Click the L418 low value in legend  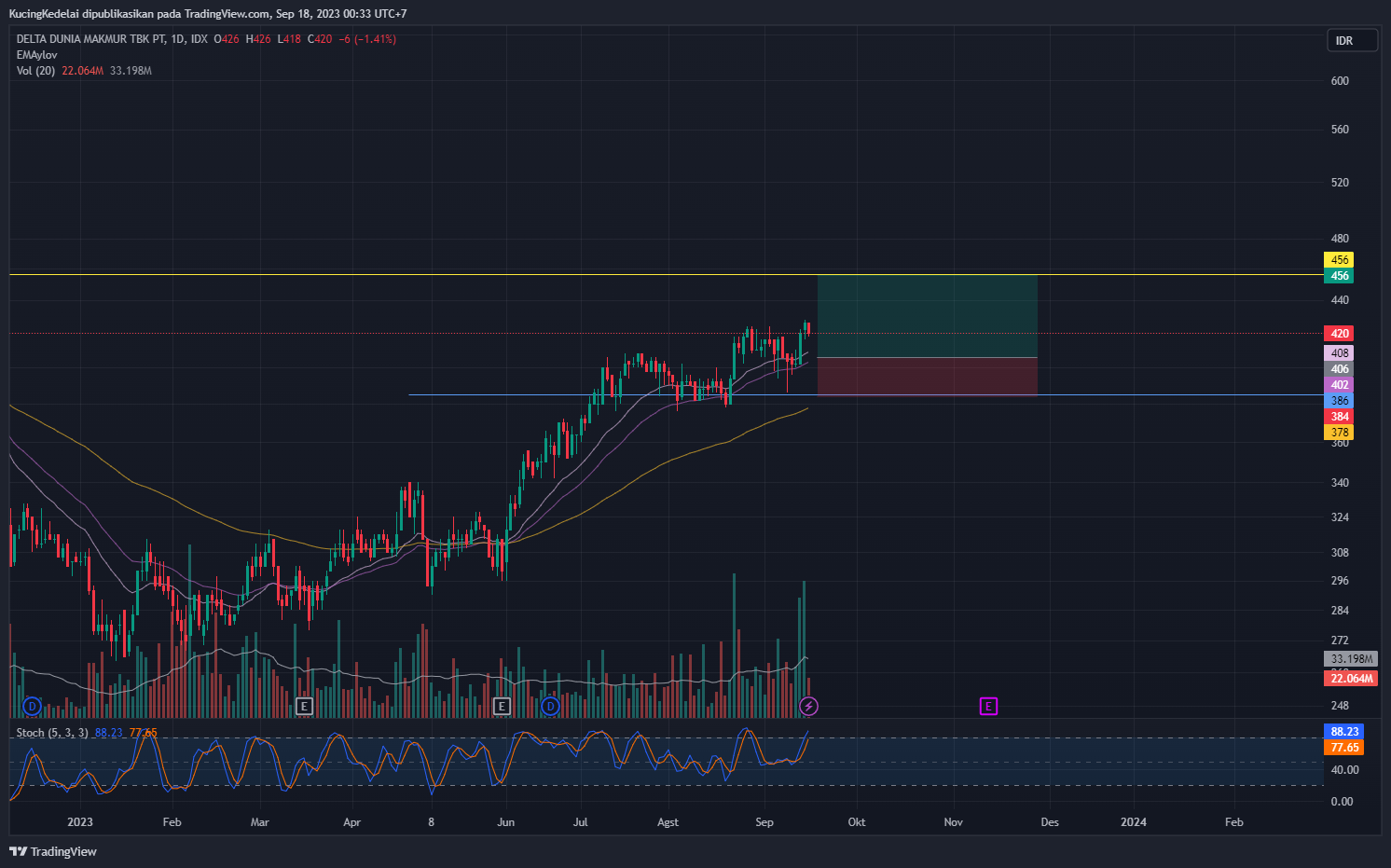[x=289, y=39]
